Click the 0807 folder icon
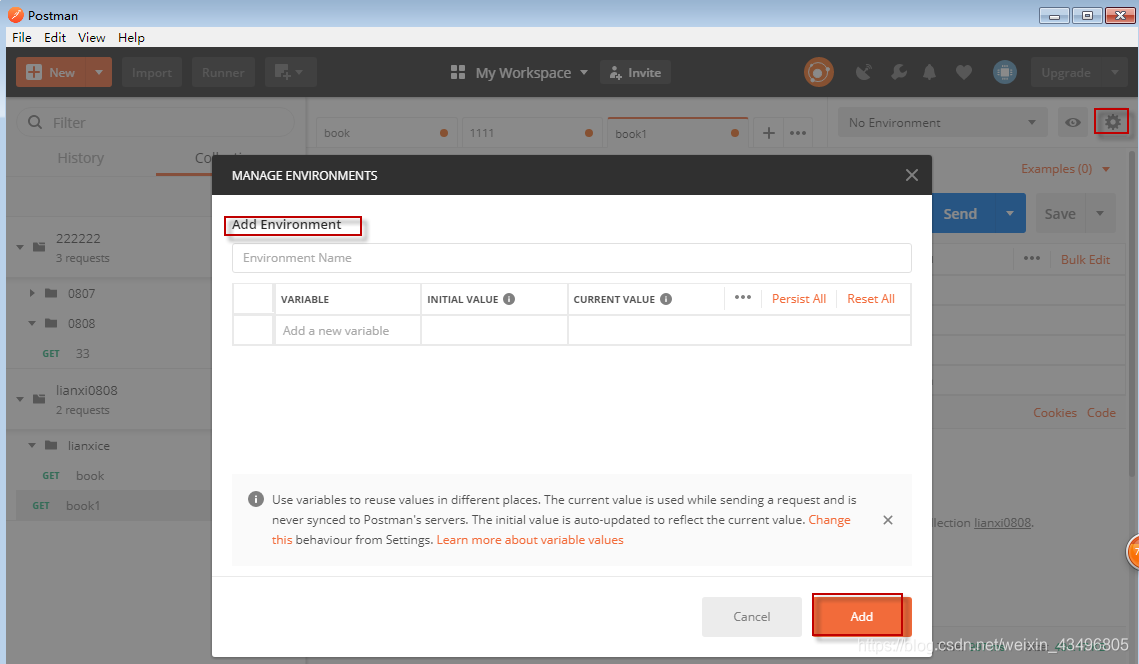1139x664 pixels. pyautogui.click(x=51, y=293)
